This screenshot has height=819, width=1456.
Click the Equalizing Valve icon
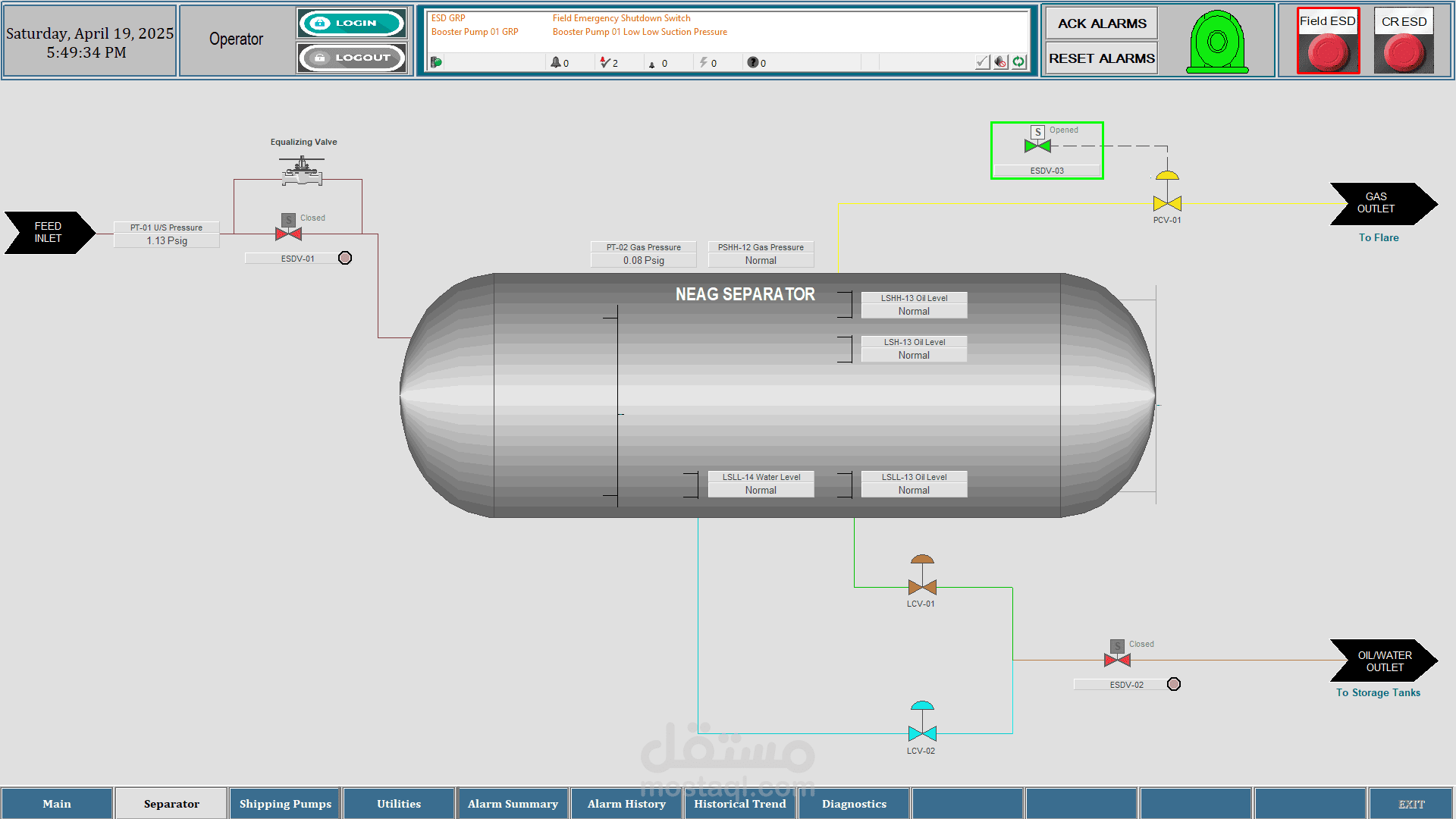pos(302,171)
